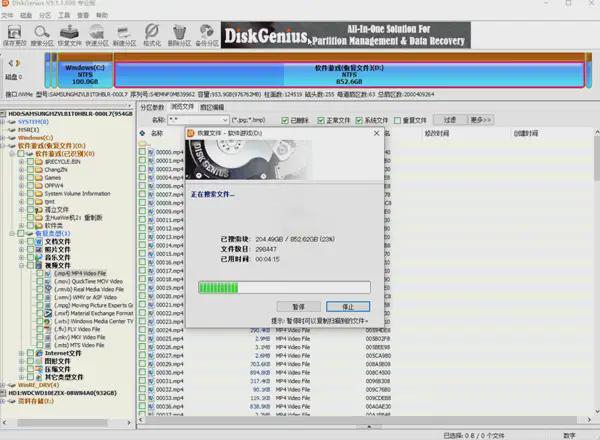
Task: Click the 暂停 (Pause) button in dialog
Action: point(298,306)
